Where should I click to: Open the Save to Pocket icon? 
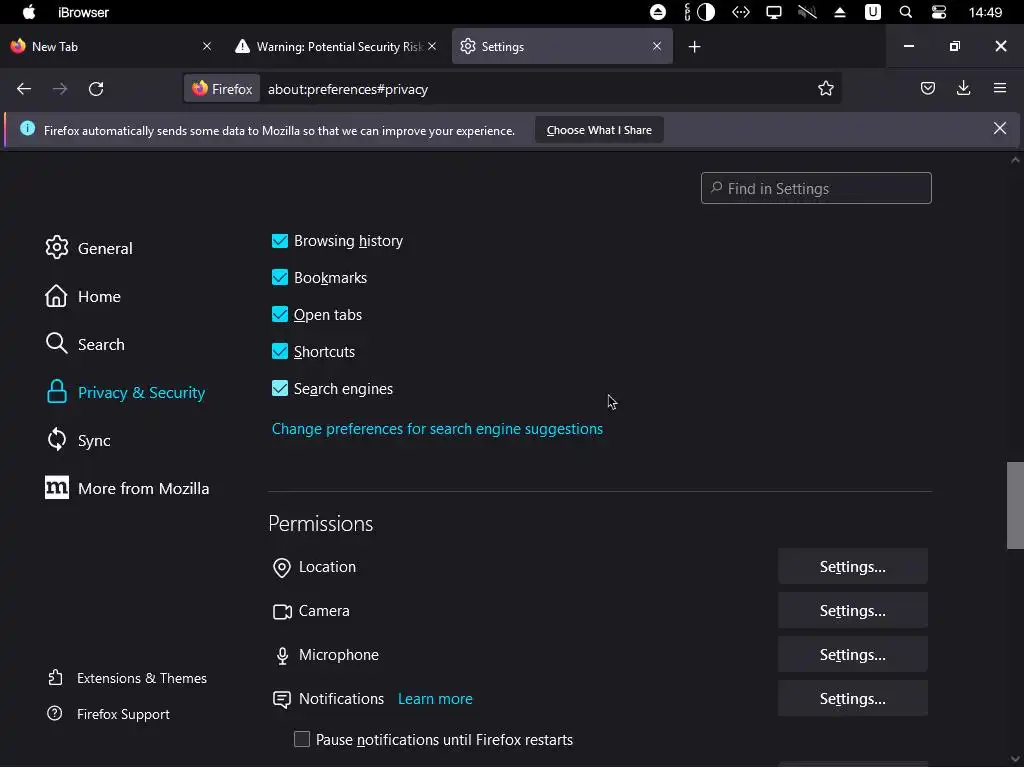928,89
